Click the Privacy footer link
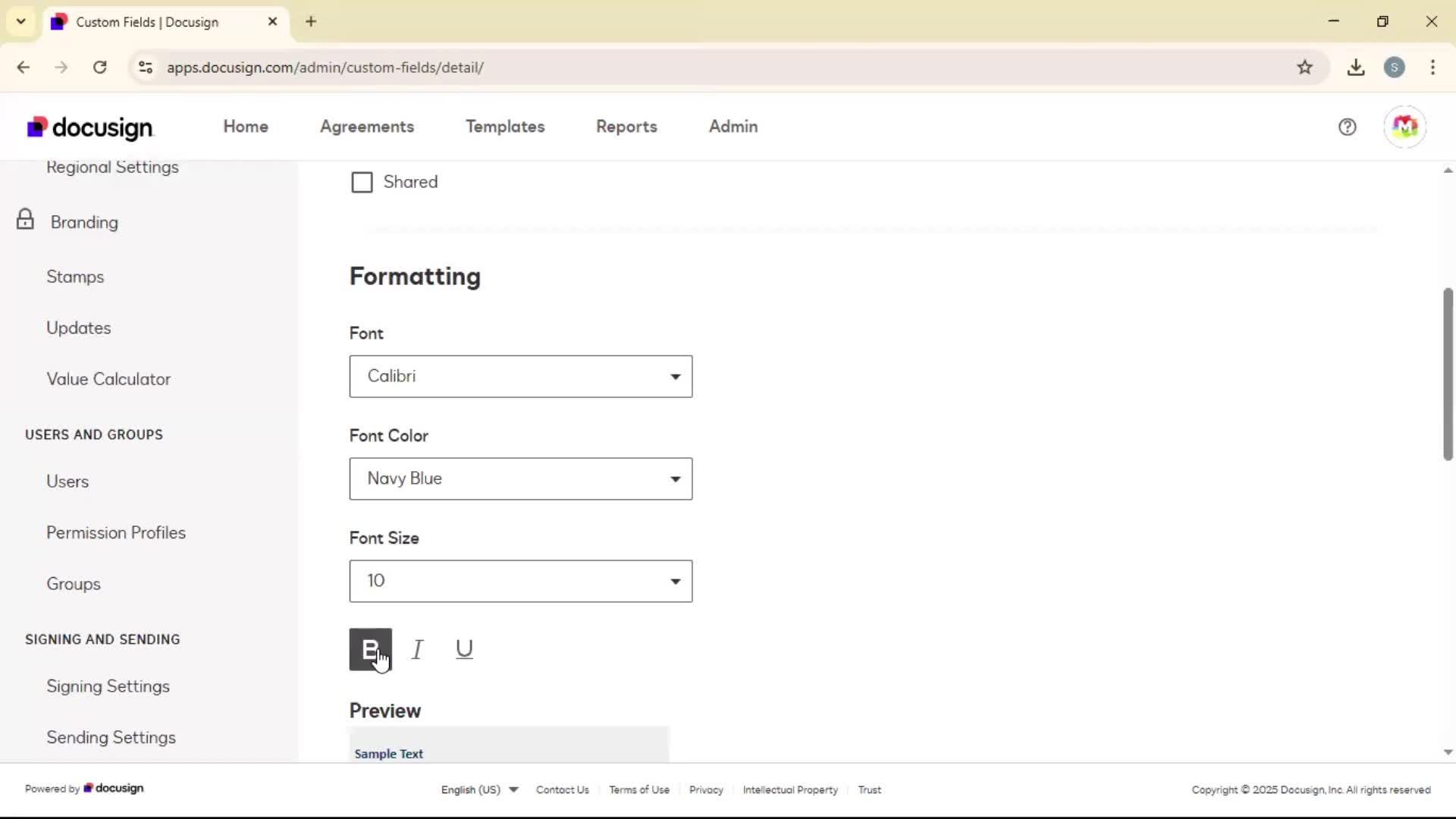 706,789
